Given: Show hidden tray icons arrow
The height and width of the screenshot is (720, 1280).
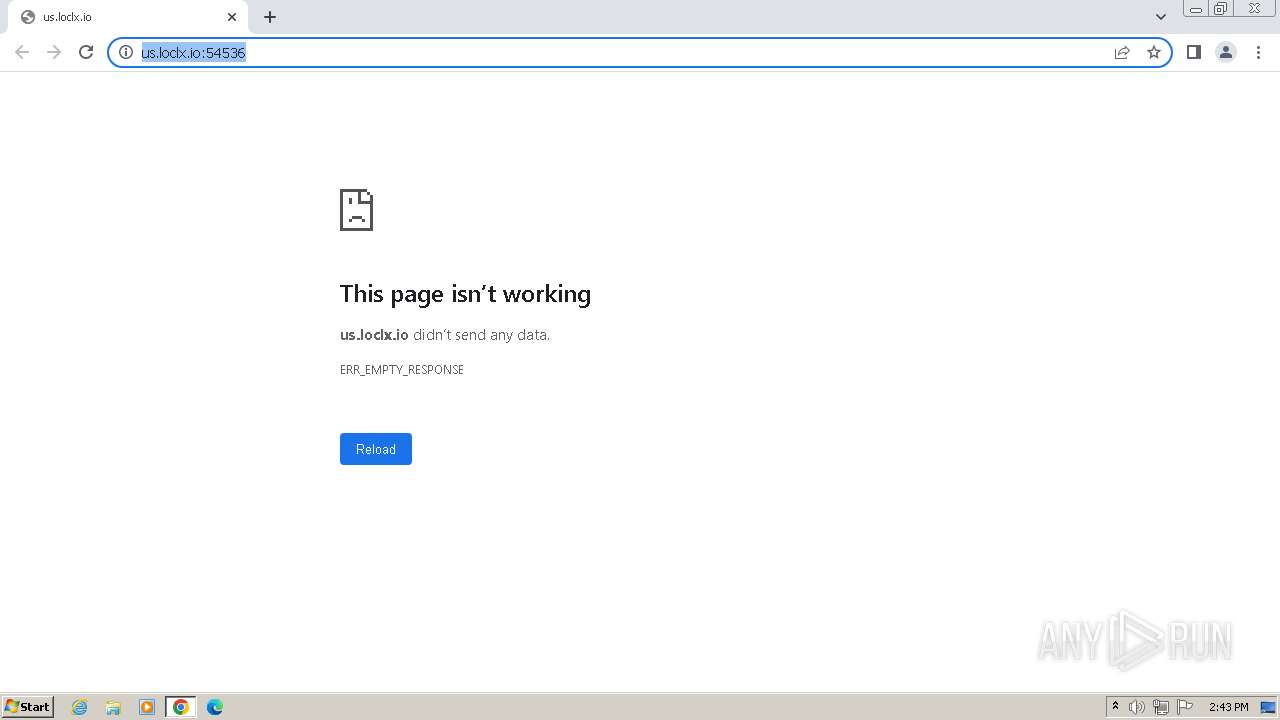Looking at the screenshot, I should (1115, 707).
